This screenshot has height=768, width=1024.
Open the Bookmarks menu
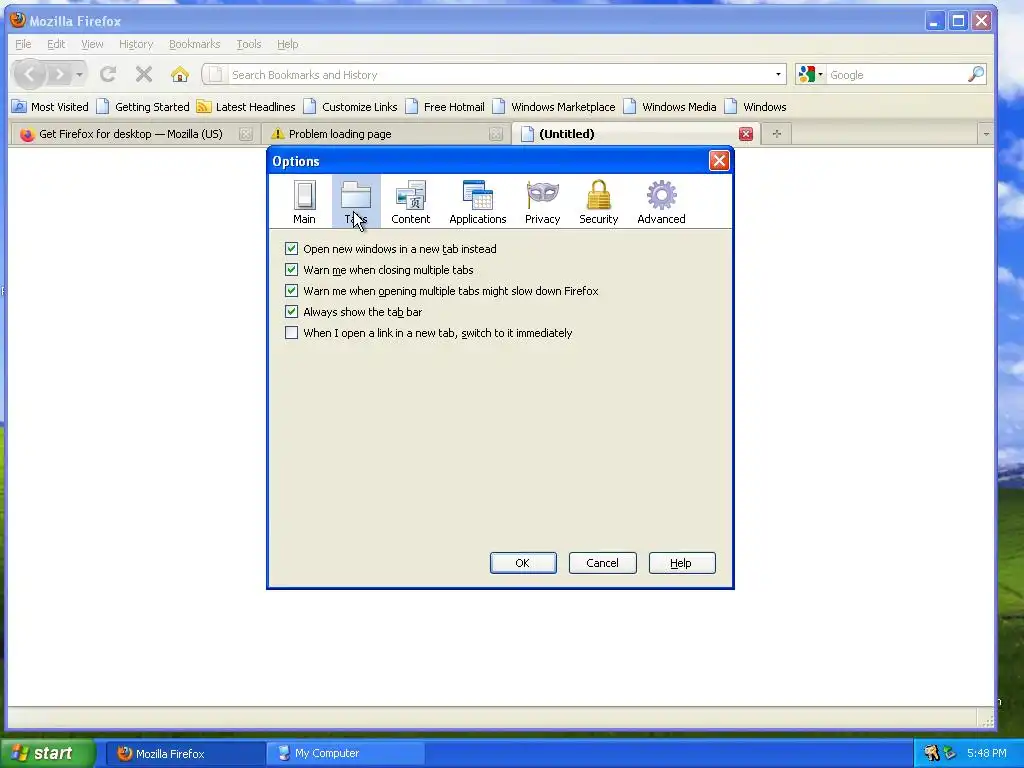[x=195, y=44]
